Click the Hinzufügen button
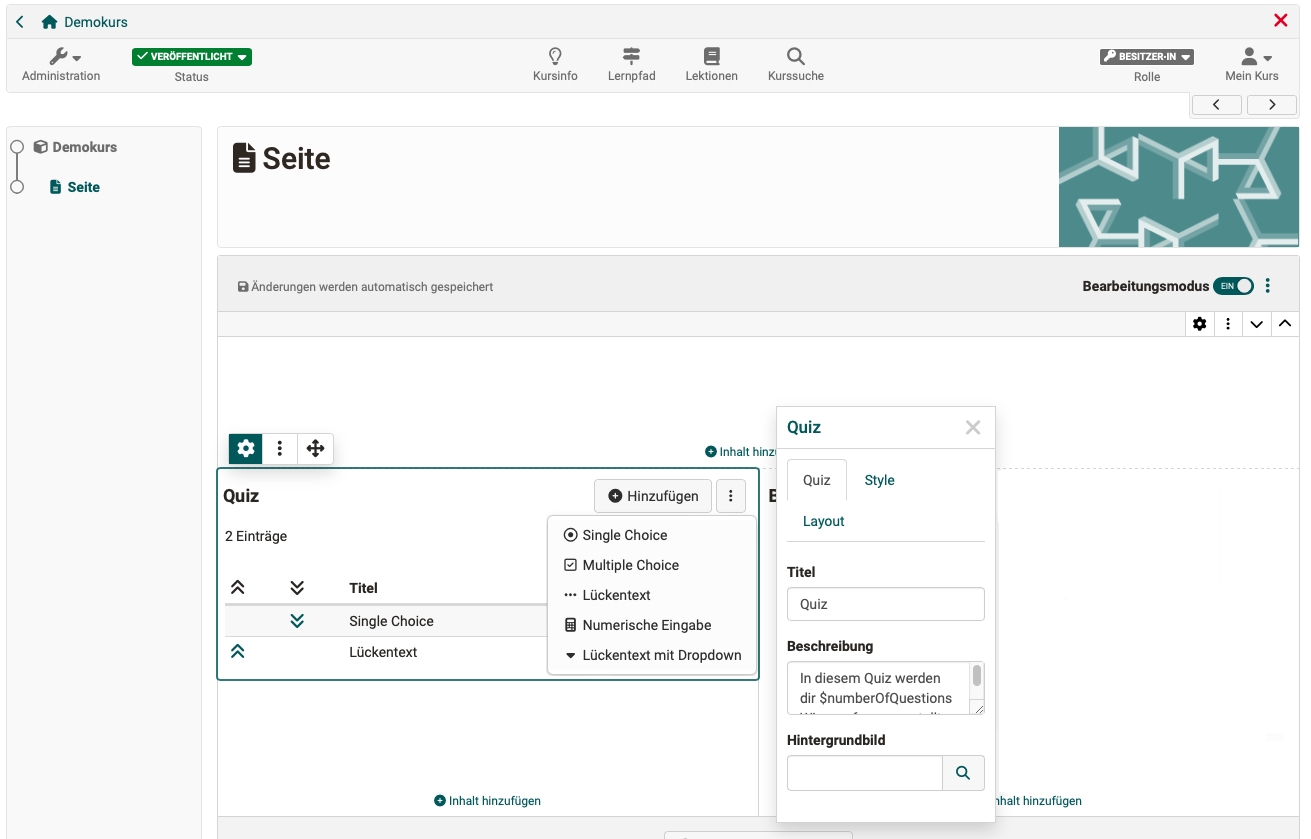Viewport: 1311px width, 839px height. 653,496
